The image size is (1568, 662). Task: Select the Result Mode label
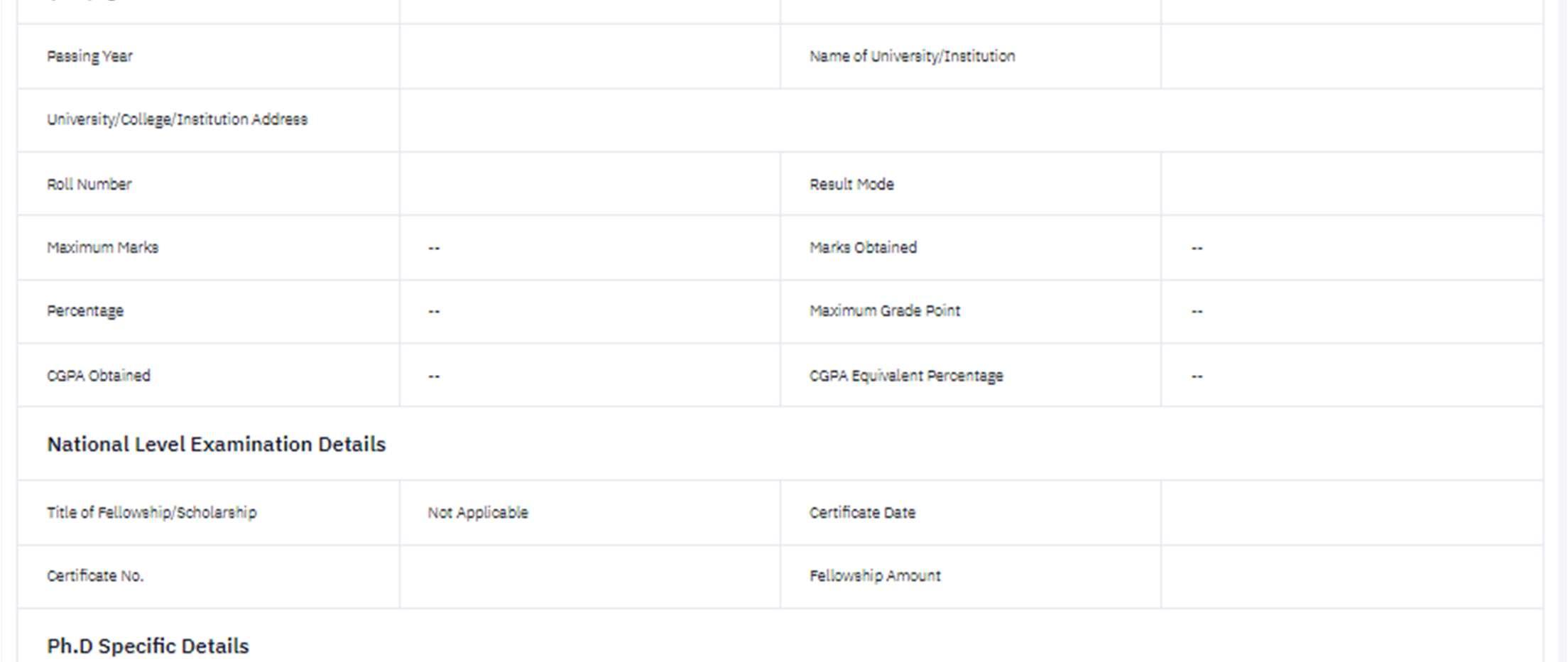pos(851,184)
